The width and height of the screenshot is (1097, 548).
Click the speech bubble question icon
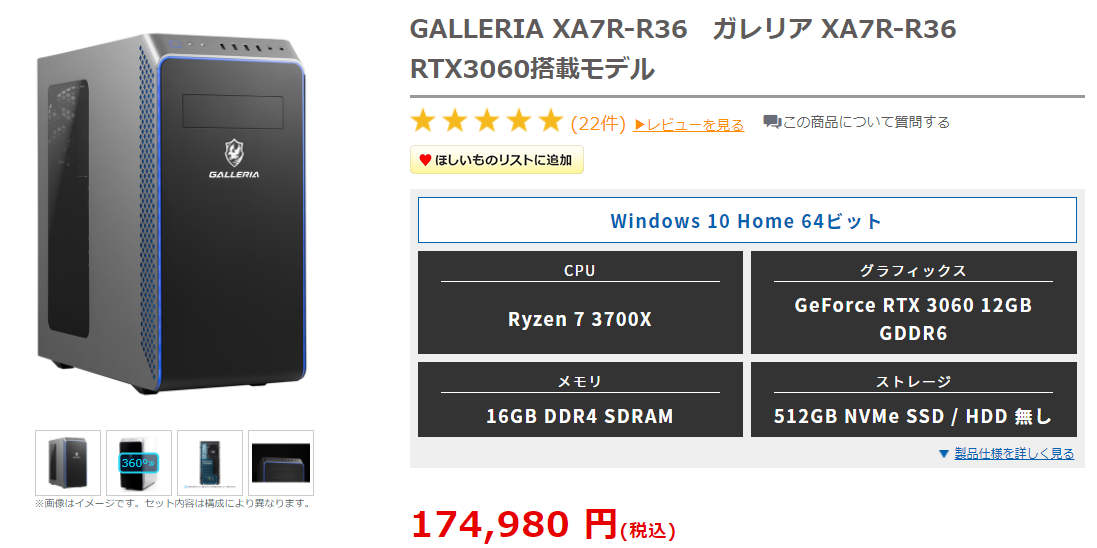pos(772,122)
